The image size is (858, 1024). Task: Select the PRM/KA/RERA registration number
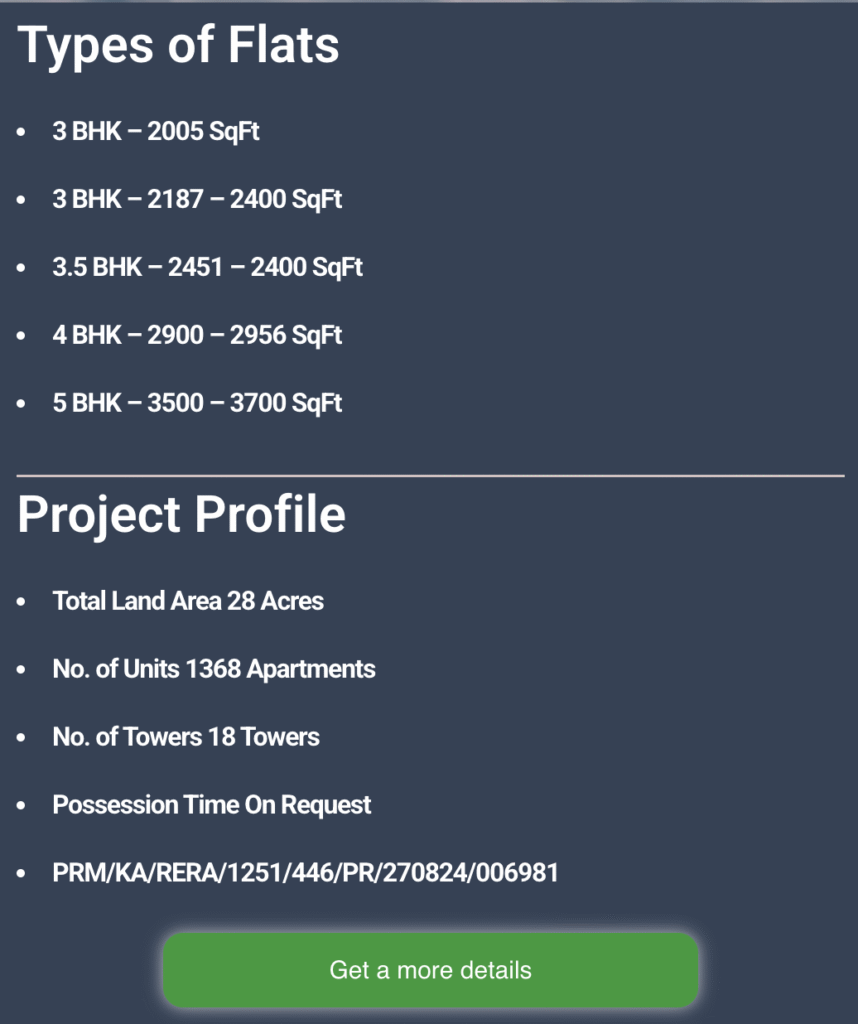click(x=306, y=872)
